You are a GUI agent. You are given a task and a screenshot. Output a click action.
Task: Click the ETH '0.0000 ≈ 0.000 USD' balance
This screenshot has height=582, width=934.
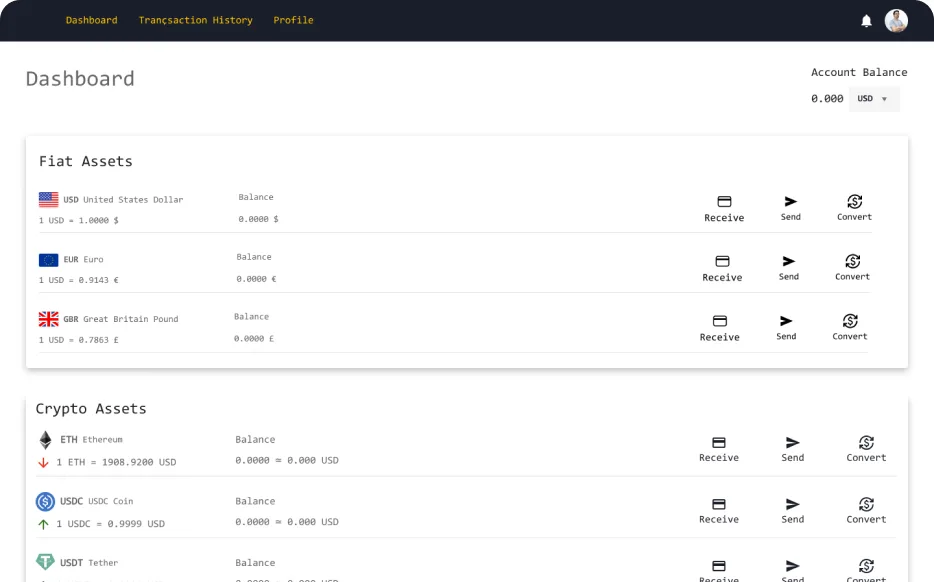pyautogui.click(x=287, y=460)
